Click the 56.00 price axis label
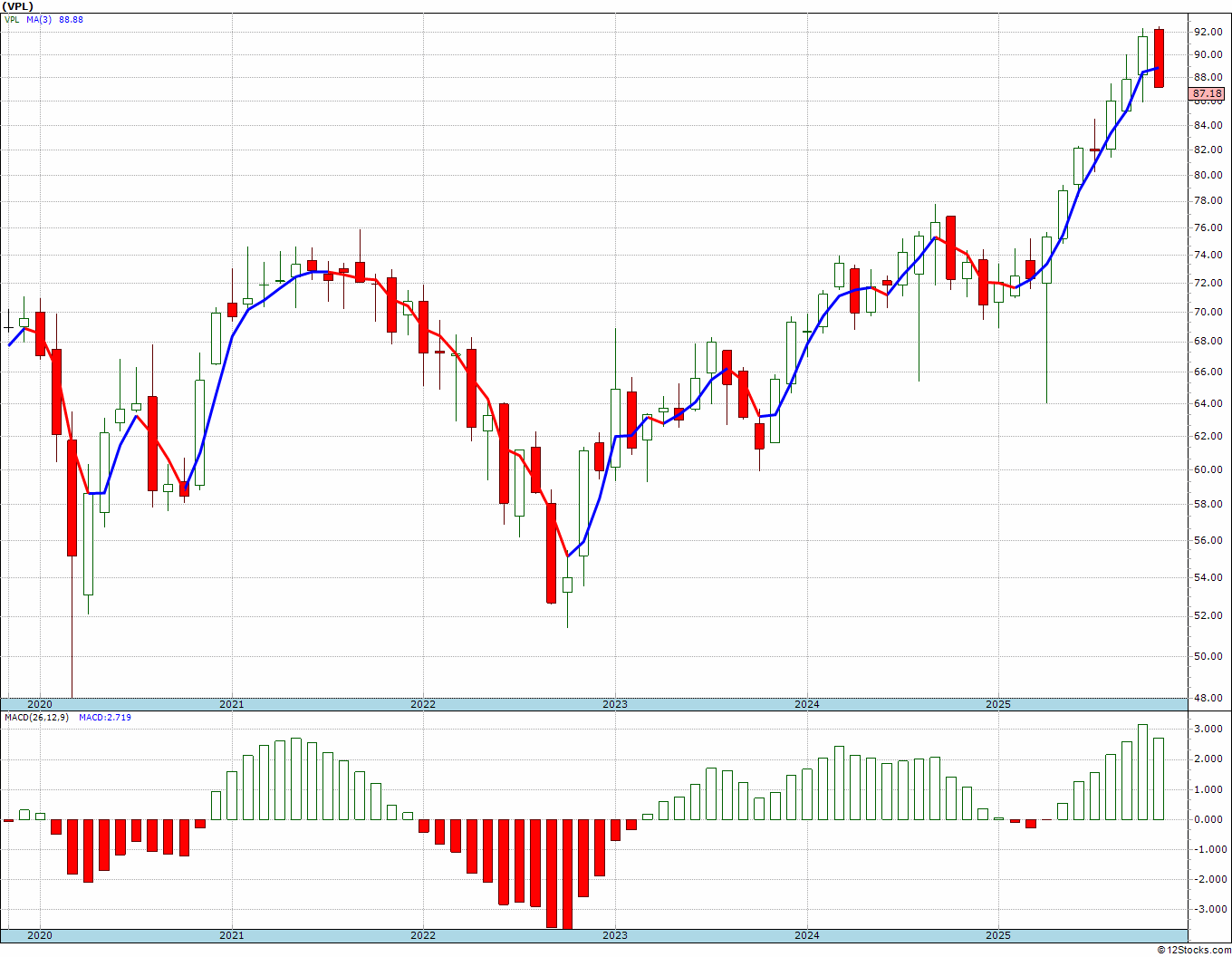This screenshot has width=1232, height=957. pos(1208,540)
